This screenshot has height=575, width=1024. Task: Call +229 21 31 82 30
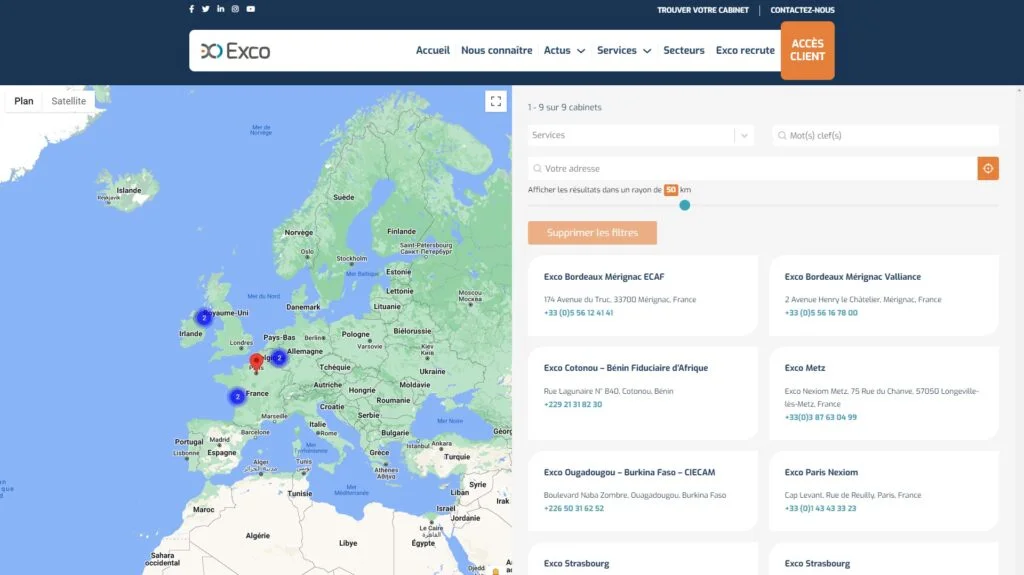coord(573,404)
